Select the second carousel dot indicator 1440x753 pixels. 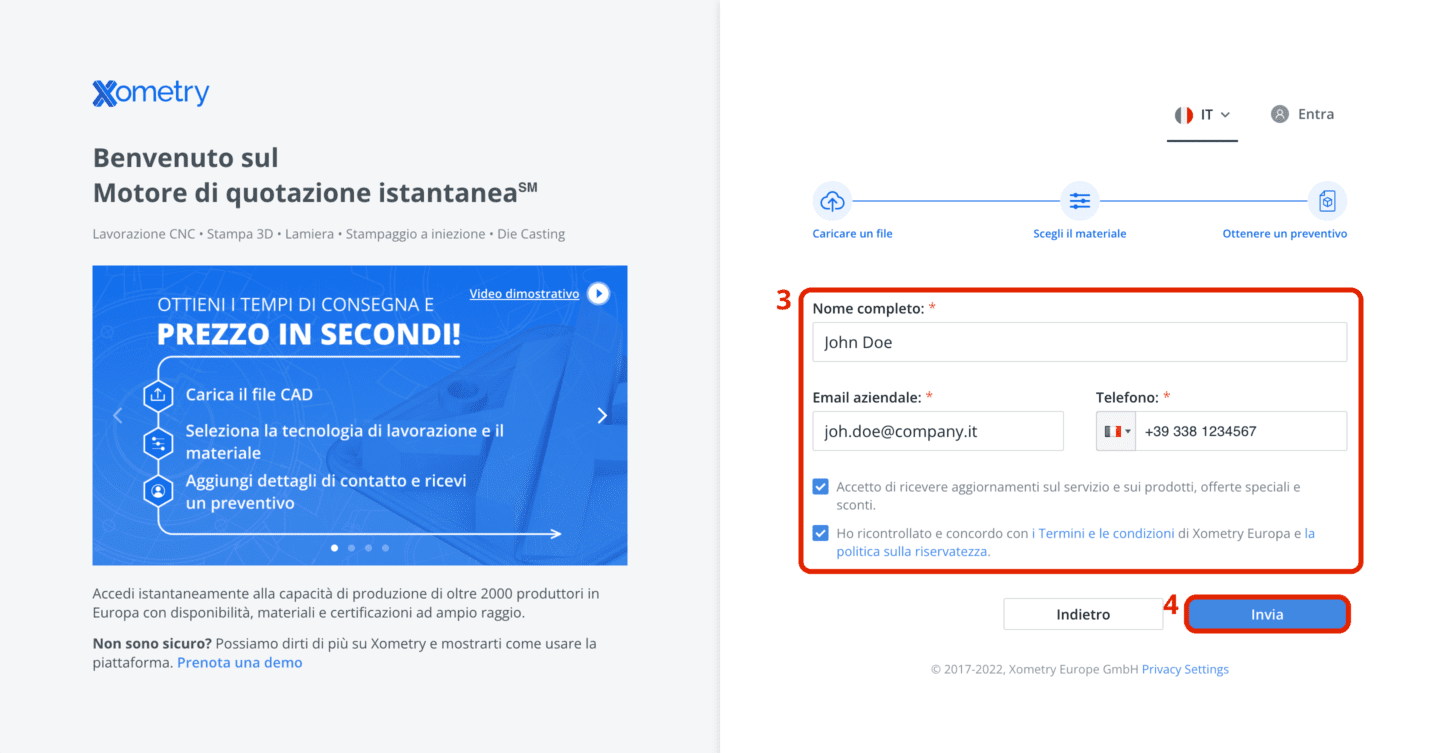click(x=351, y=548)
